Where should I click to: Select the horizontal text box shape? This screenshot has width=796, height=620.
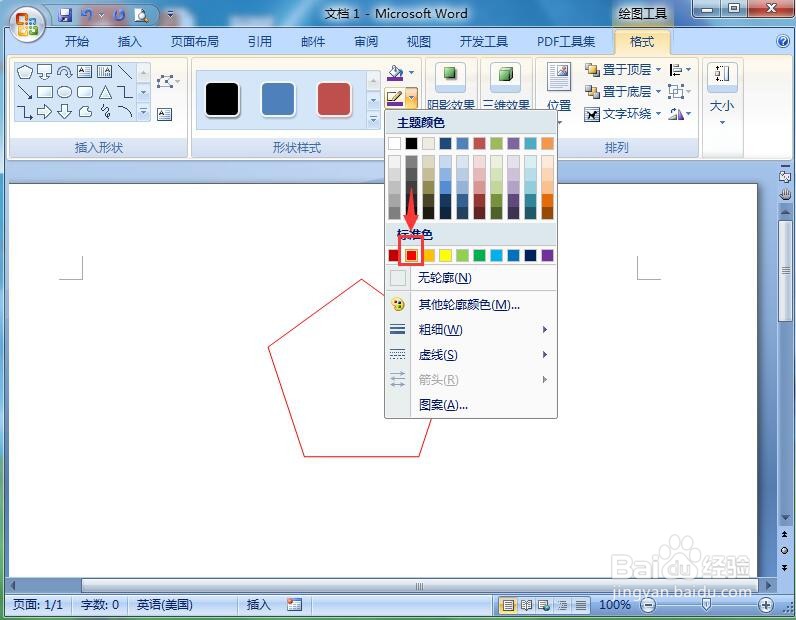(84, 72)
